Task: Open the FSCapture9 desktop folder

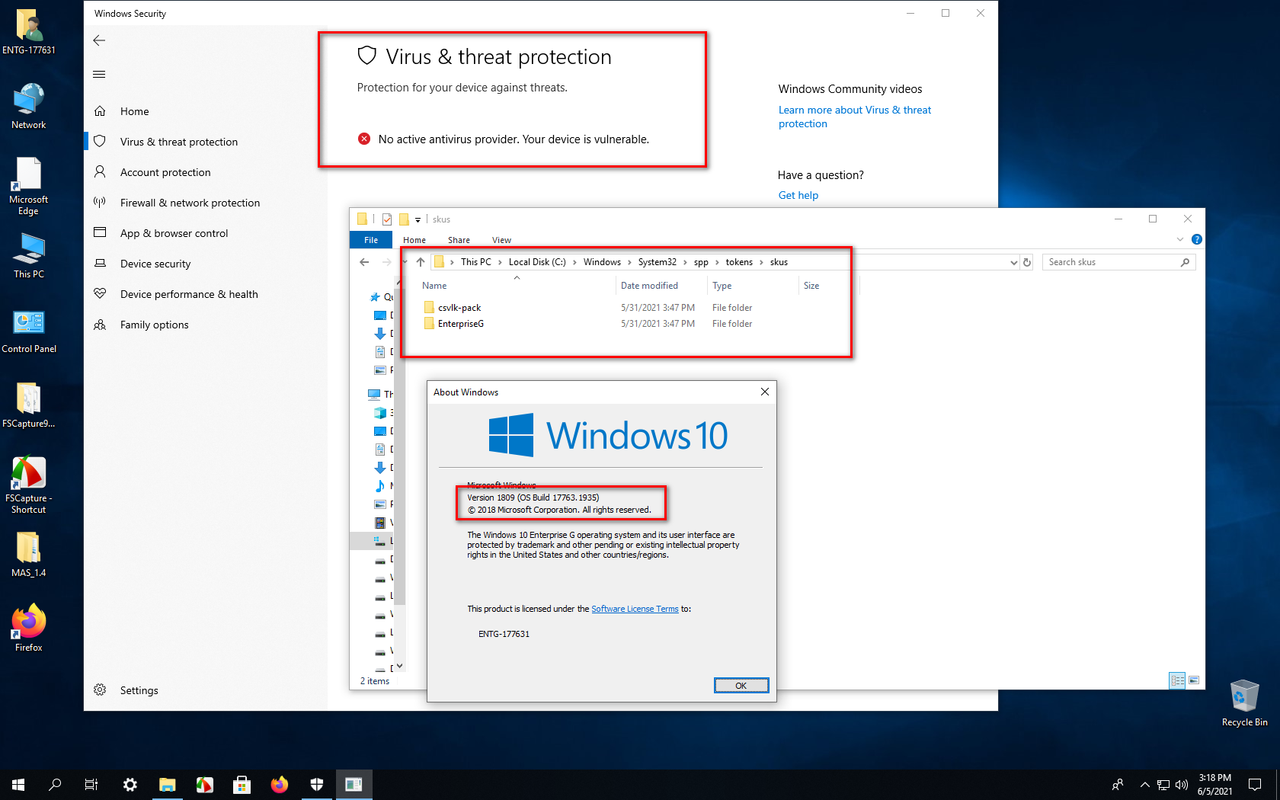Action: tap(28, 405)
